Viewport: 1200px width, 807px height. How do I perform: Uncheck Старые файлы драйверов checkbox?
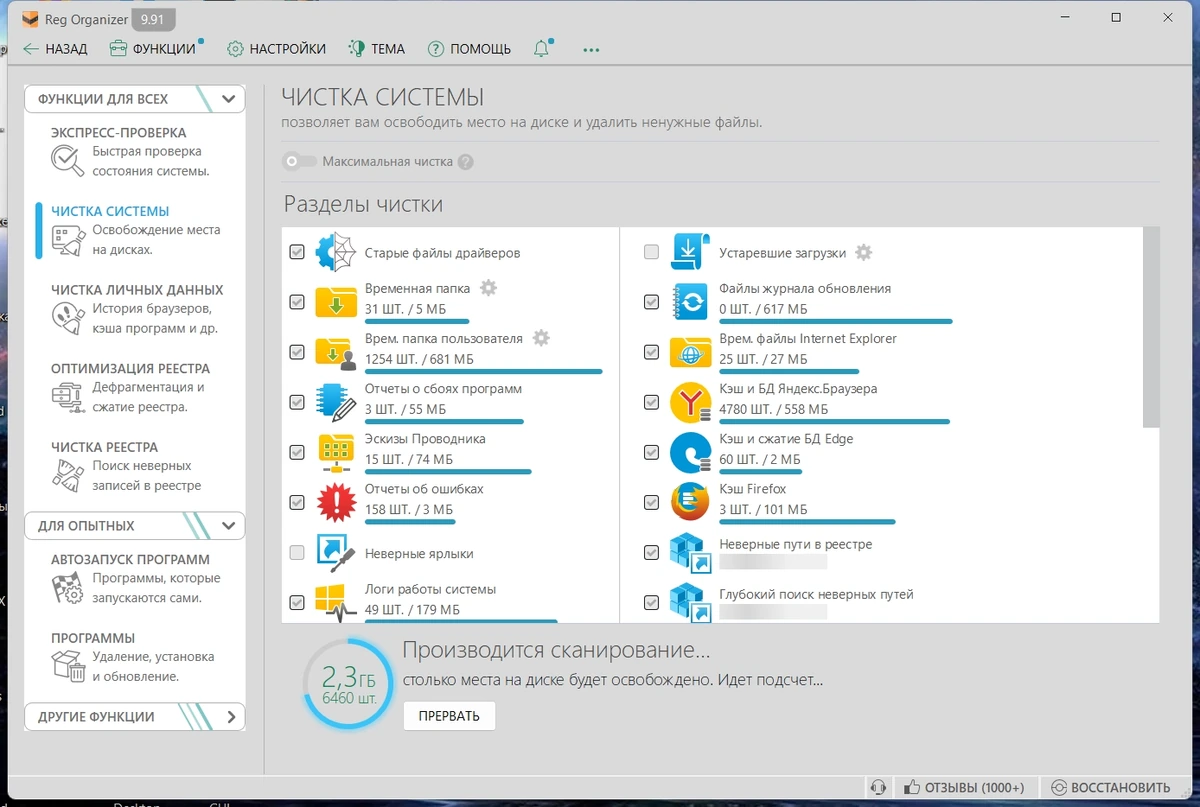click(297, 252)
